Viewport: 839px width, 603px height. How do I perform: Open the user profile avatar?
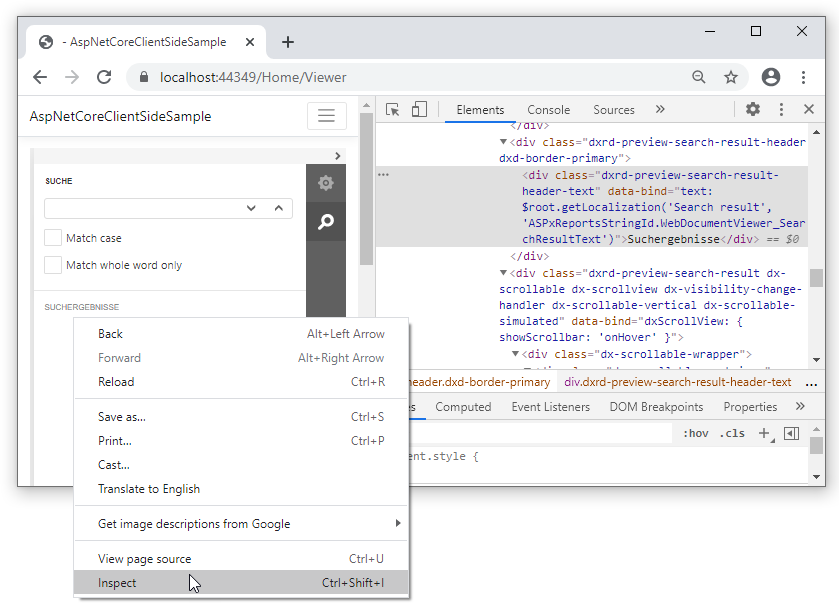pyautogui.click(x=771, y=77)
